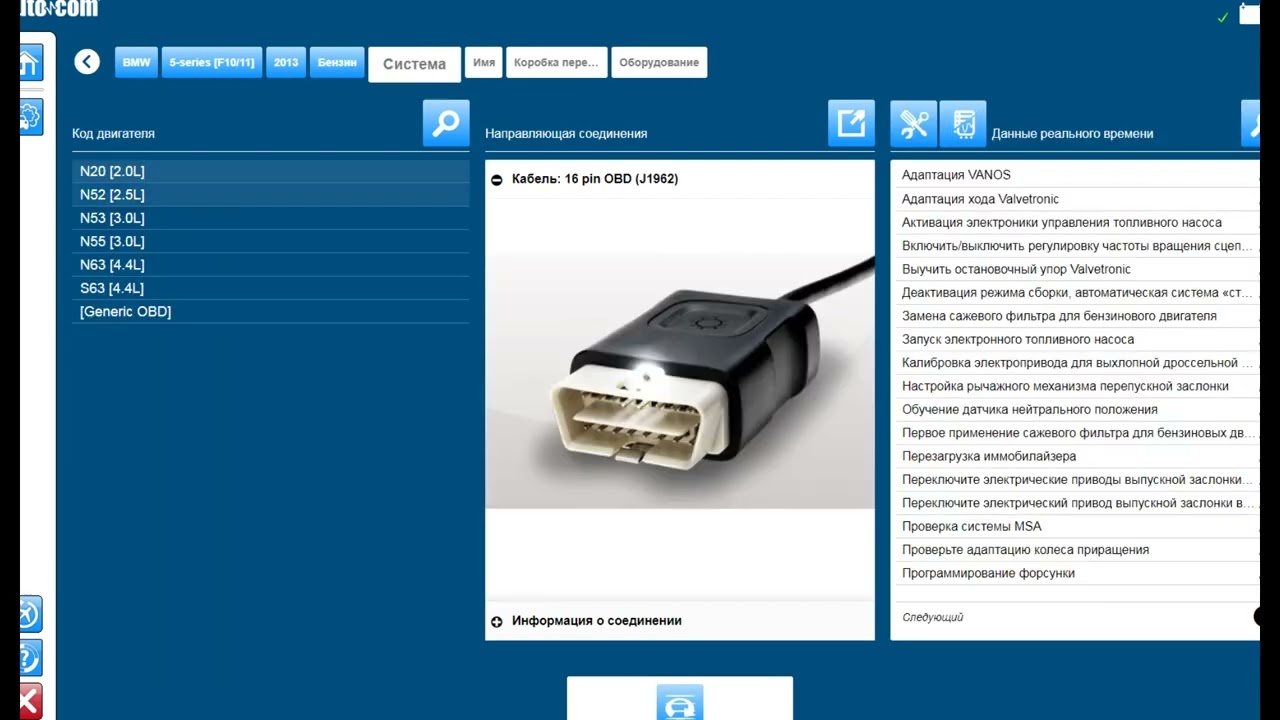
Task: Select Настройка рычажного механизма перепускной заслонки
Action: tap(1075, 386)
